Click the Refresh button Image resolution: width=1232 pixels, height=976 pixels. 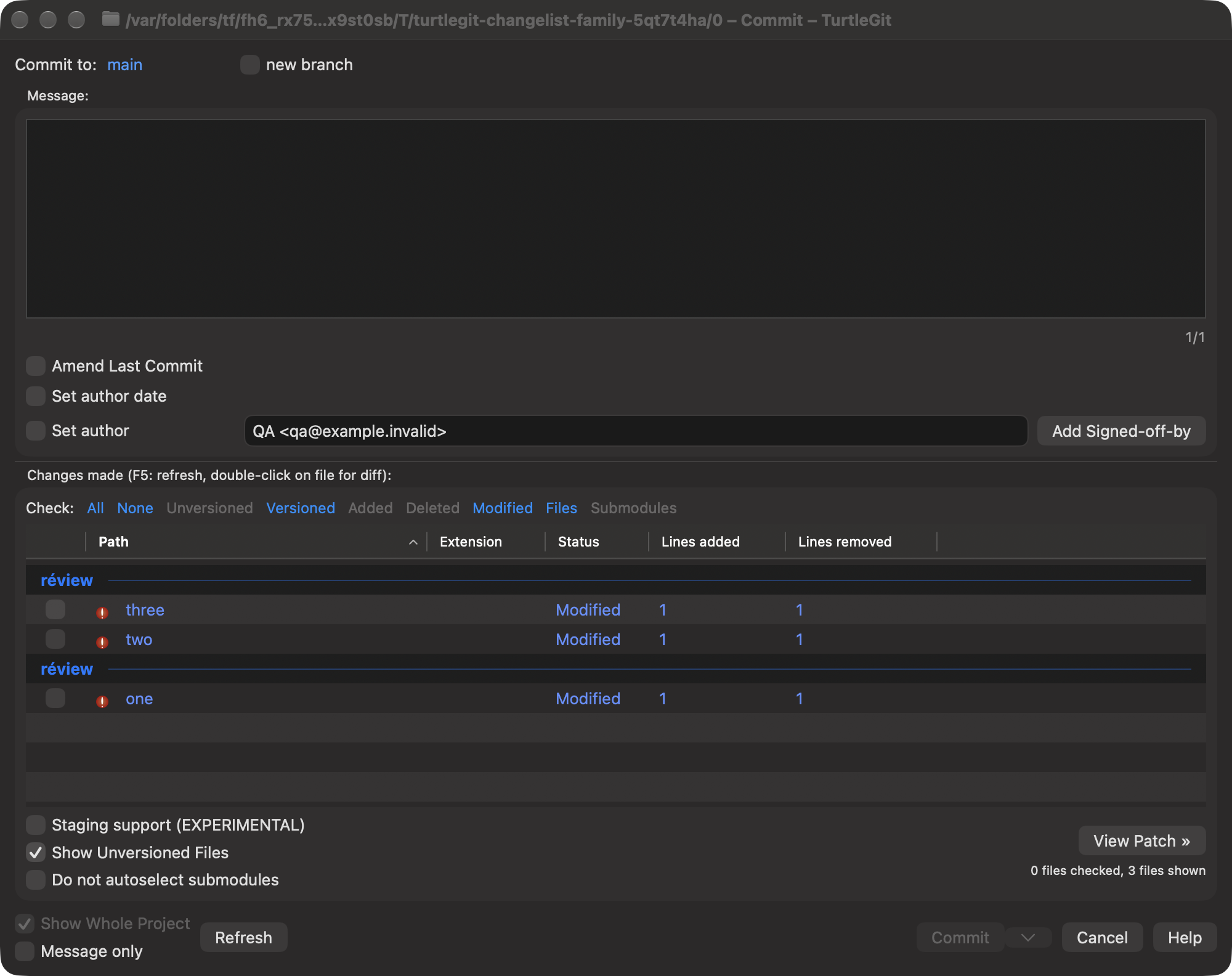pyautogui.click(x=244, y=937)
